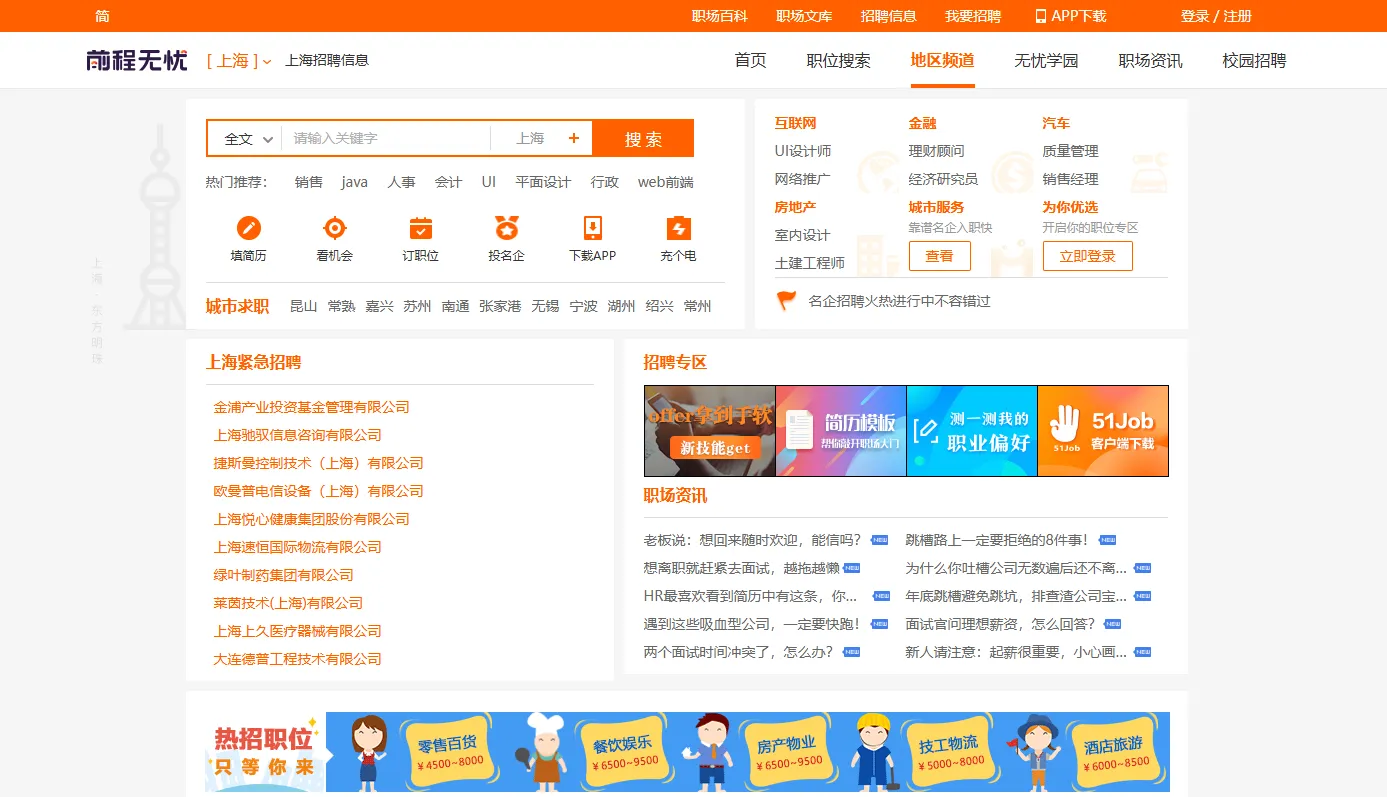Click NEW badge beside 老板说 article
1387x797 pixels.
880,540
